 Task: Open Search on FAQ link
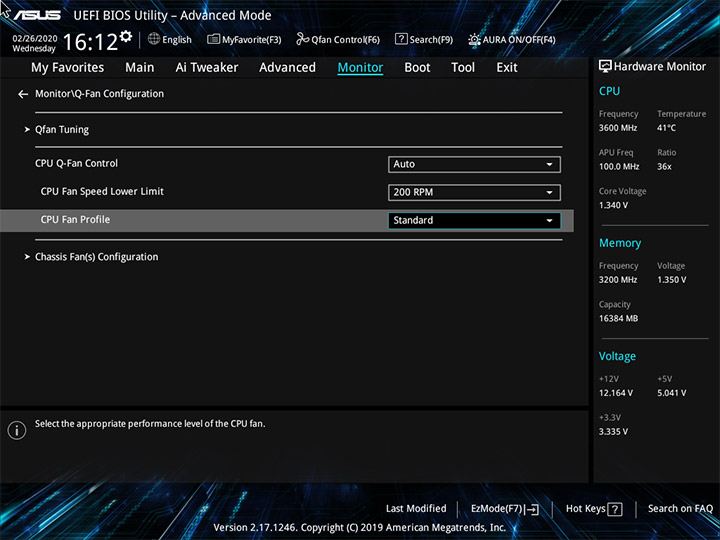click(x=681, y=509)
